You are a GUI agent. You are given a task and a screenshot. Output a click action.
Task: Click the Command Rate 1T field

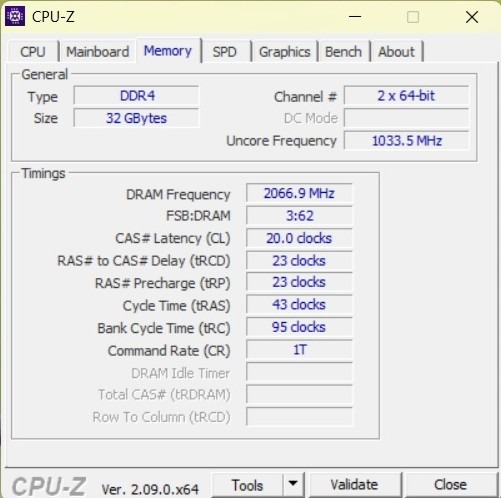299,350
